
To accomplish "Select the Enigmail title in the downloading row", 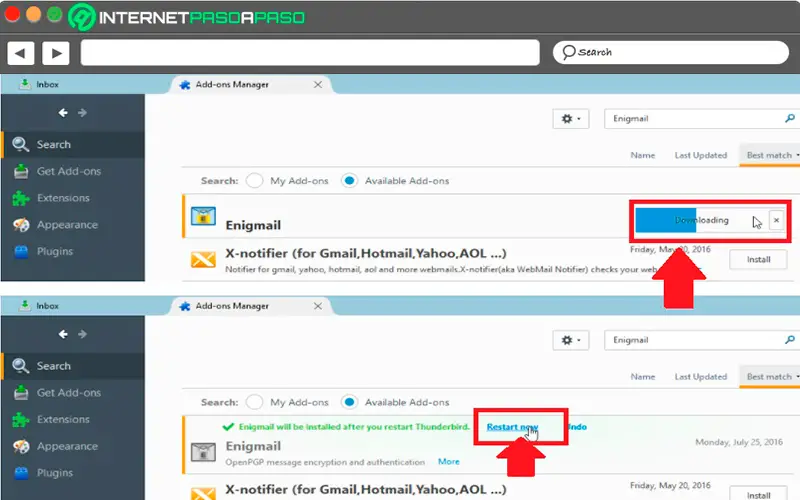I will (x=253, y=225).
